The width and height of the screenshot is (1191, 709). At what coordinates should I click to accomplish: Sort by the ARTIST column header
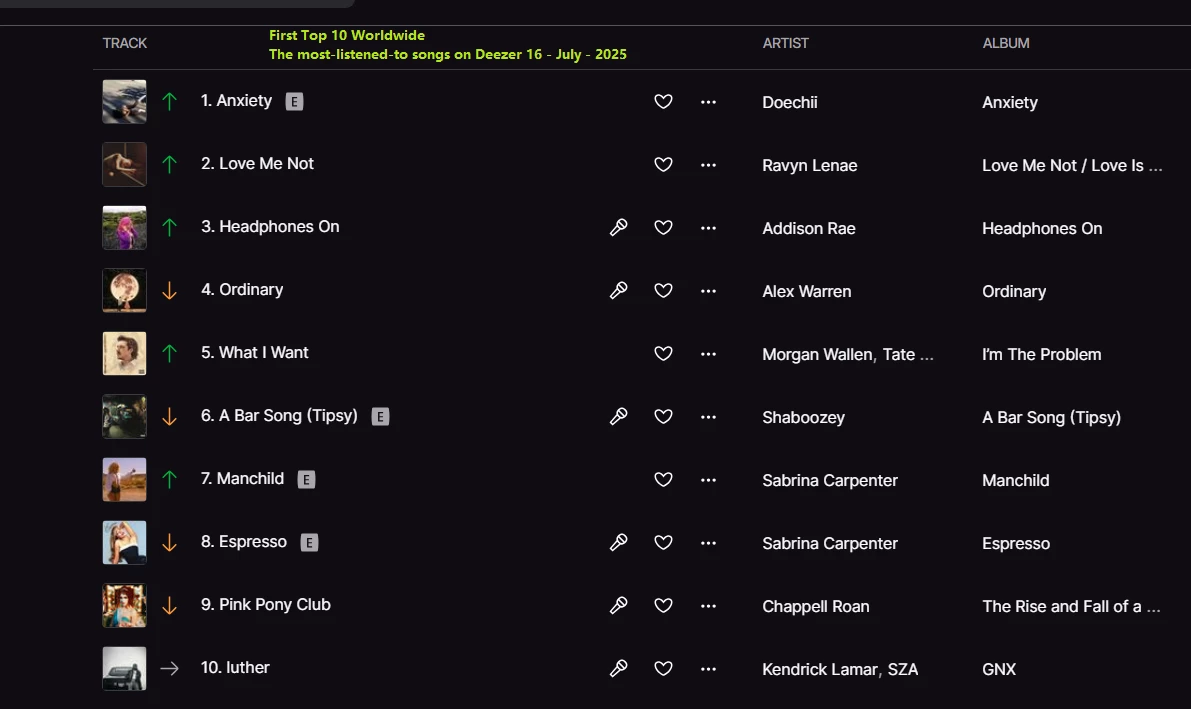(x=785, y=43)
